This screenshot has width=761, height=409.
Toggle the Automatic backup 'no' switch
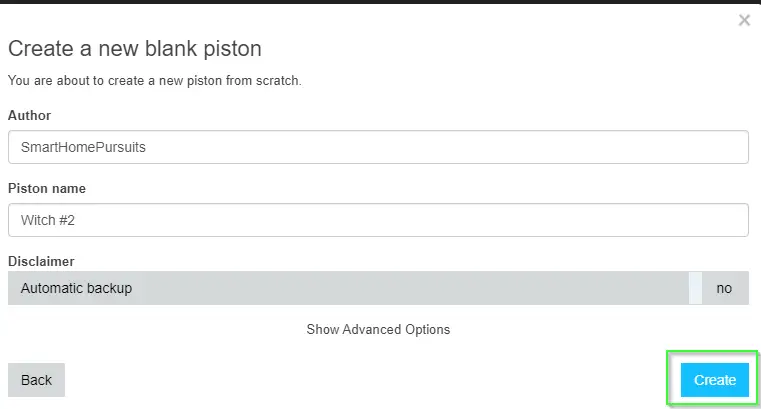(x=719, y=288)
